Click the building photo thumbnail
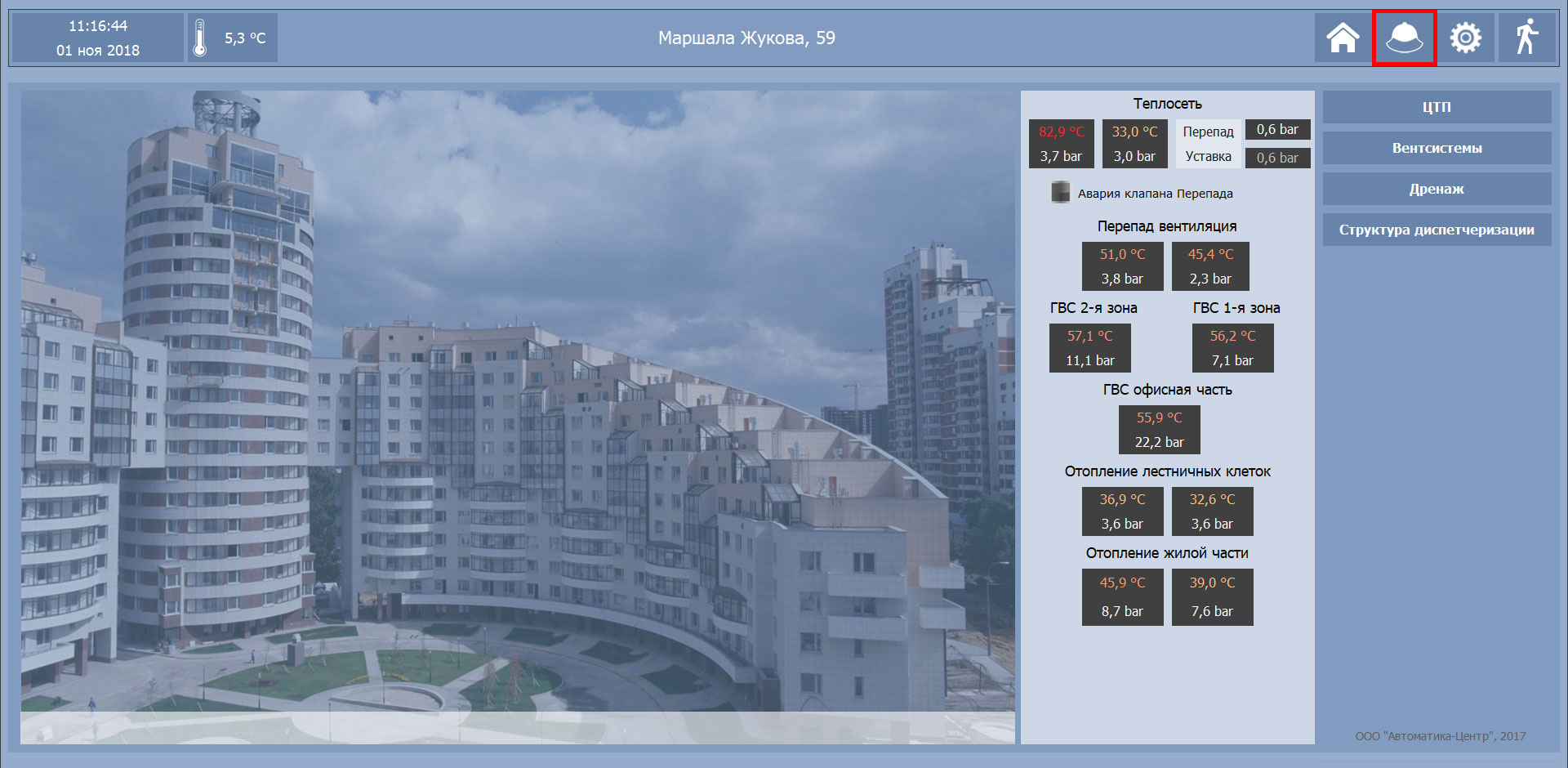Viewport: 1568px width, 768px height. tap(518, 417)
